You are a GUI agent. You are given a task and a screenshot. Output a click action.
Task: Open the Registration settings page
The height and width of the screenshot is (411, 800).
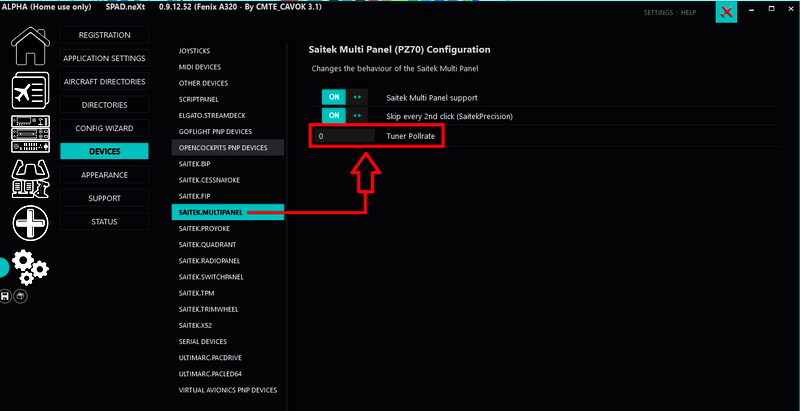[x=104, y=35]
